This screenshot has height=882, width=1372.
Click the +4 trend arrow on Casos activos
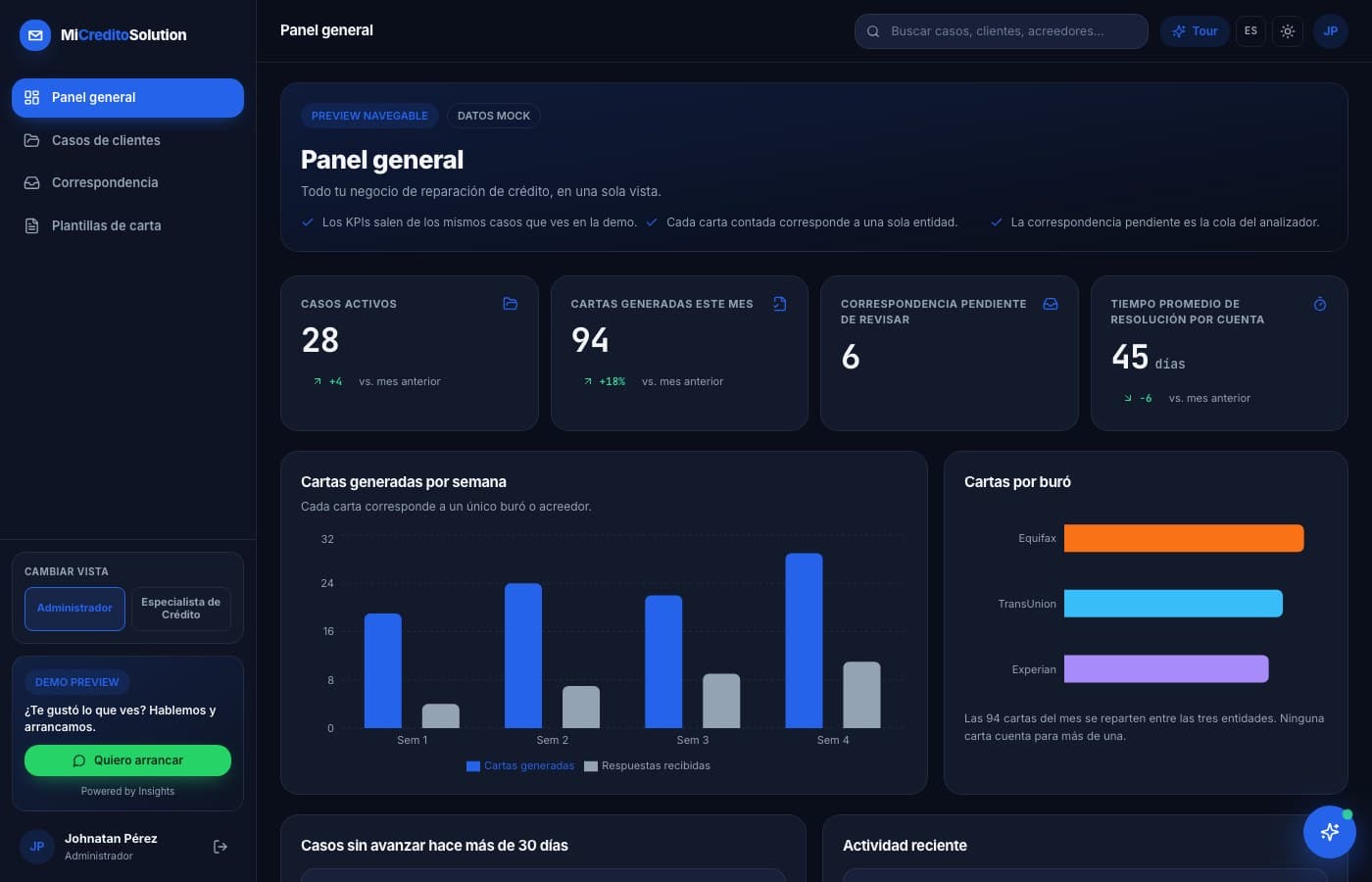click(318, 381)
